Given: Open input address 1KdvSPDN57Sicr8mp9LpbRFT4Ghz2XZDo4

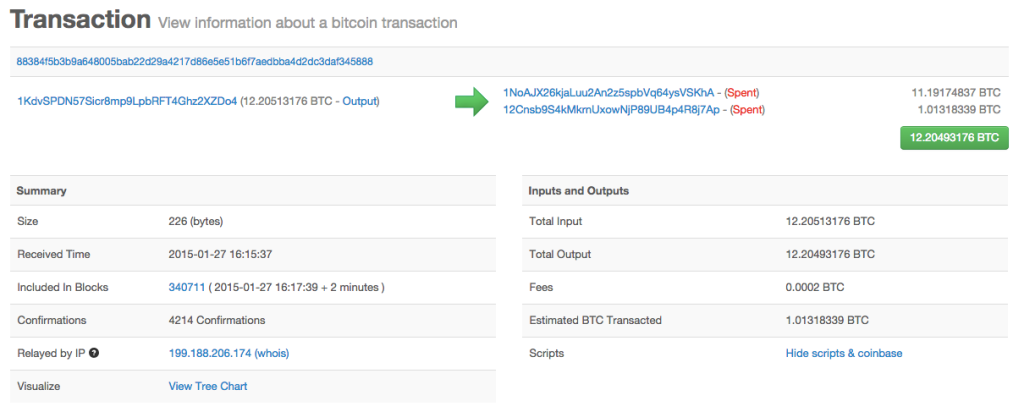Looking at the screenshot, I should [127, 101].
